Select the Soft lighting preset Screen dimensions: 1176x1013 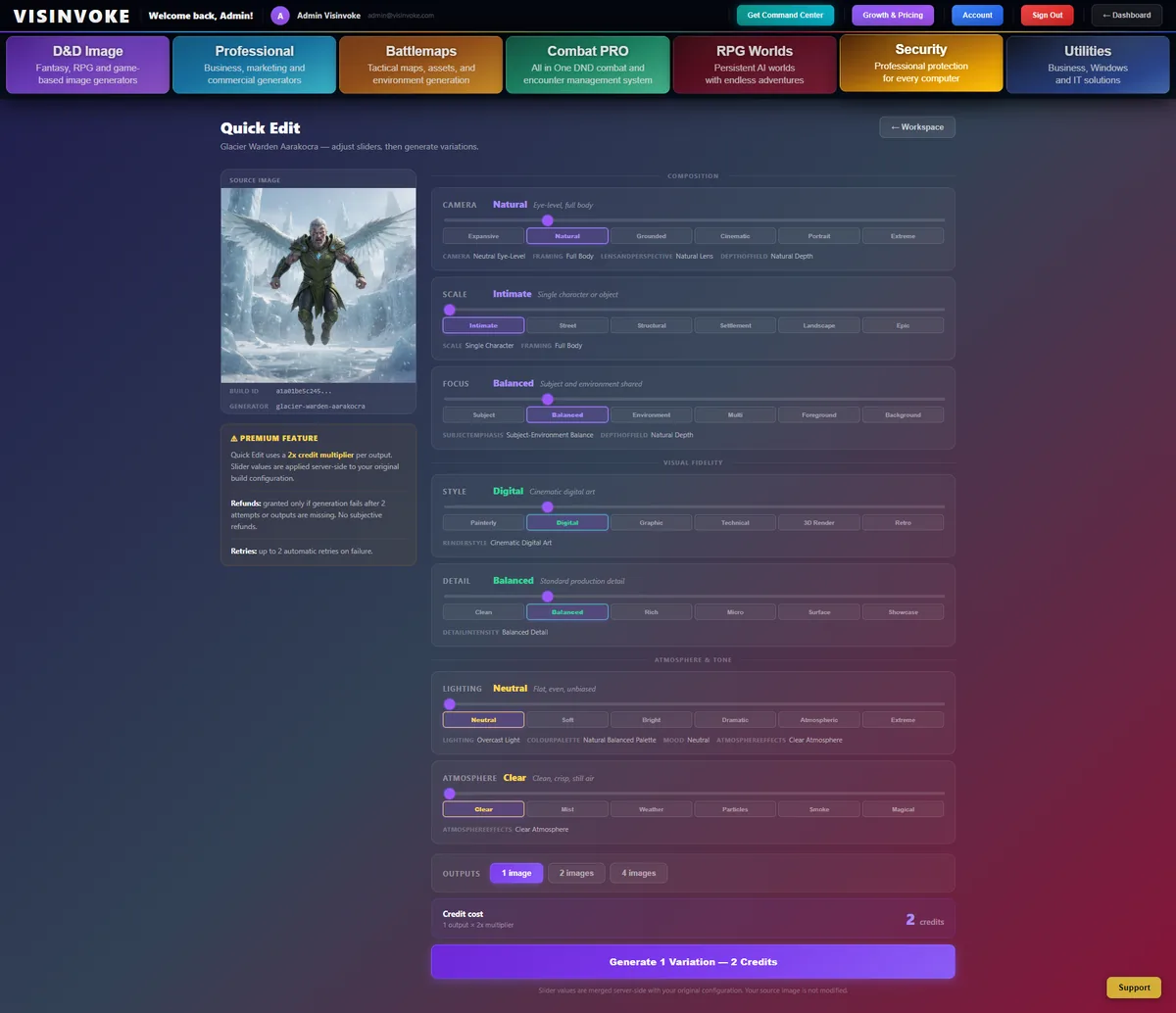(567, 719)
